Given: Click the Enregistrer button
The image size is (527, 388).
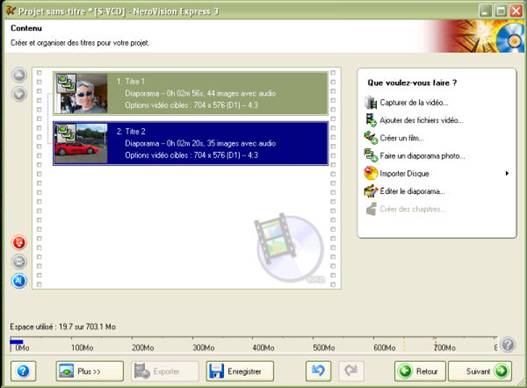Looking at the screenshot, I should point(240,371).
